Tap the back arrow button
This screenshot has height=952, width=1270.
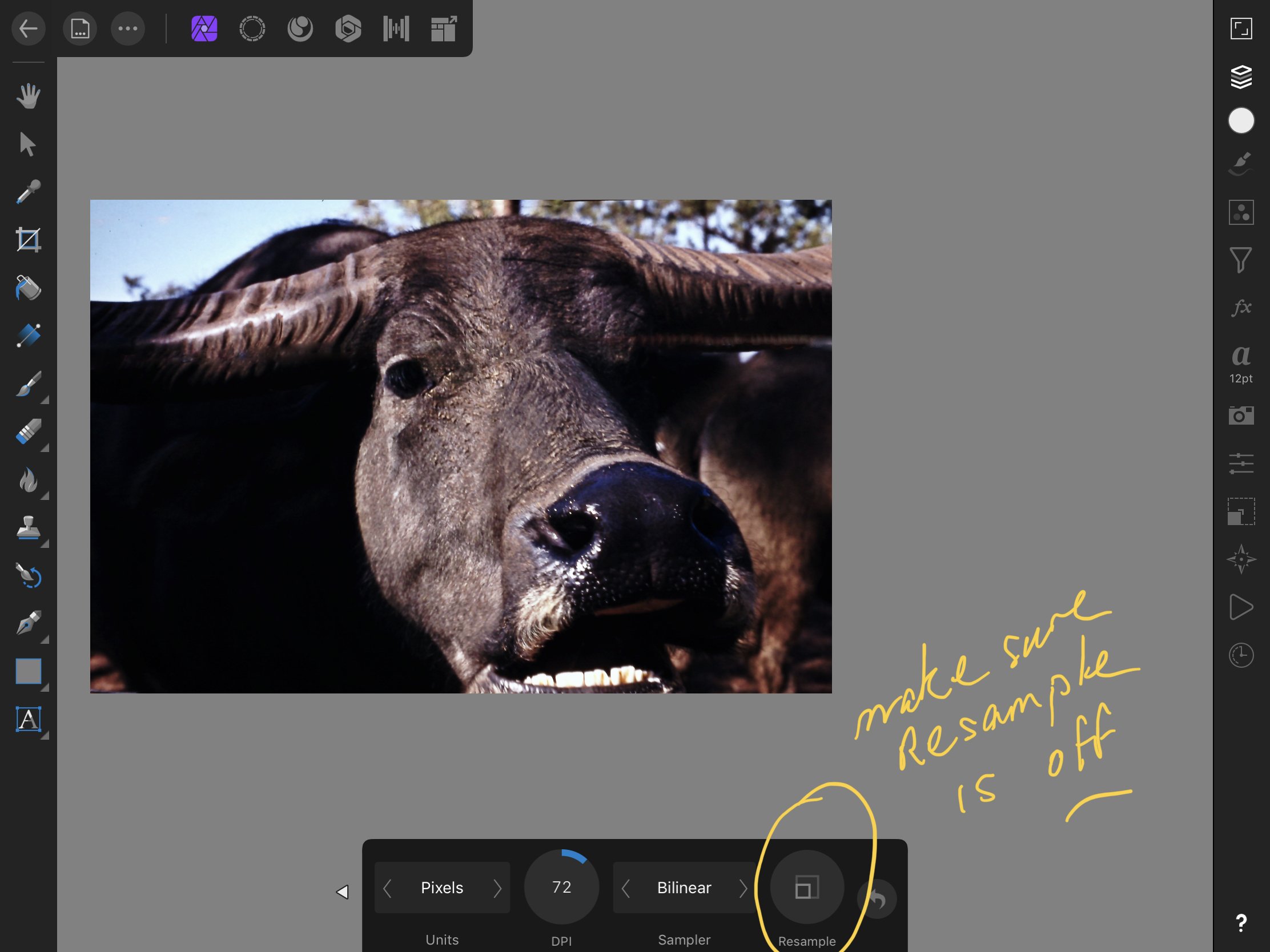(x=28, y=28)
